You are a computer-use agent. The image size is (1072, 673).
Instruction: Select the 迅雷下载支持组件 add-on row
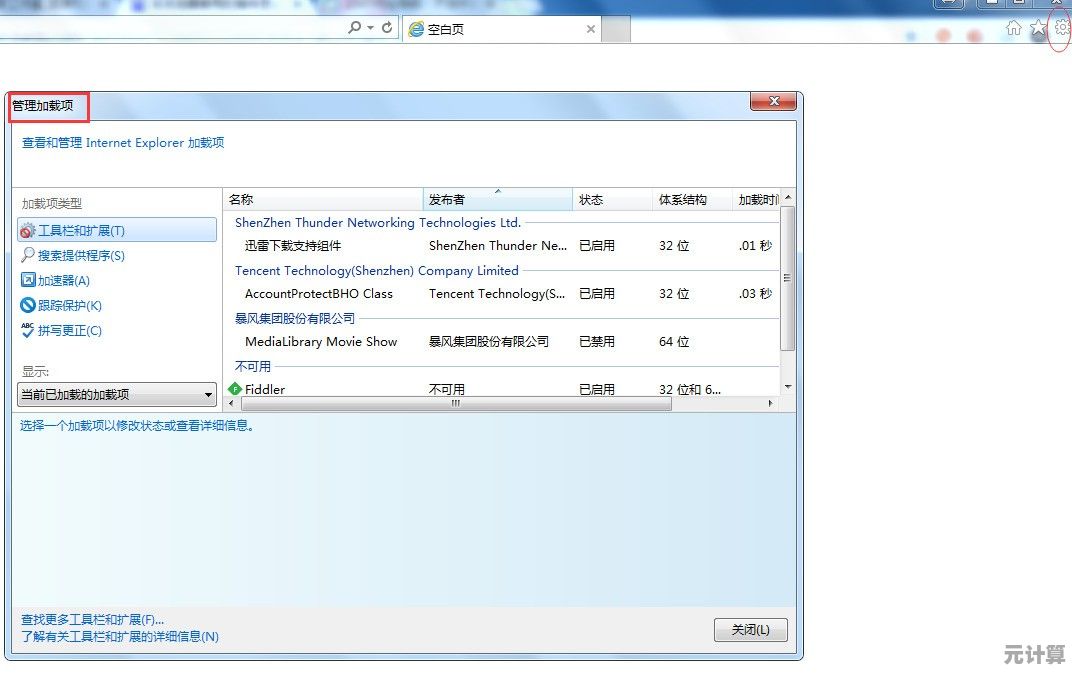[x=502, y=246]
